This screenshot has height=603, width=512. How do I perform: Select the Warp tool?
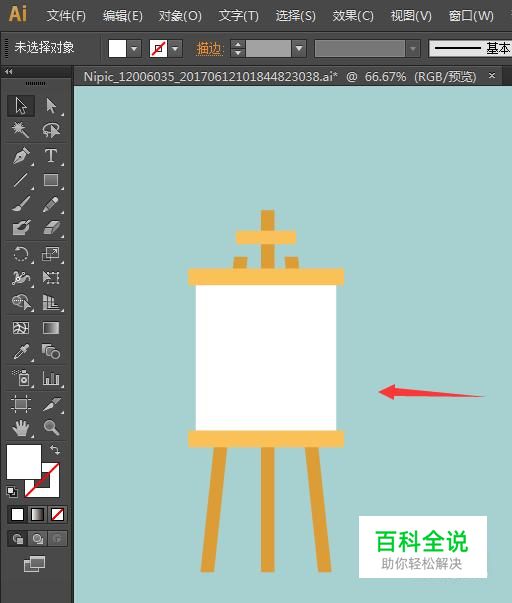(21, 278)
